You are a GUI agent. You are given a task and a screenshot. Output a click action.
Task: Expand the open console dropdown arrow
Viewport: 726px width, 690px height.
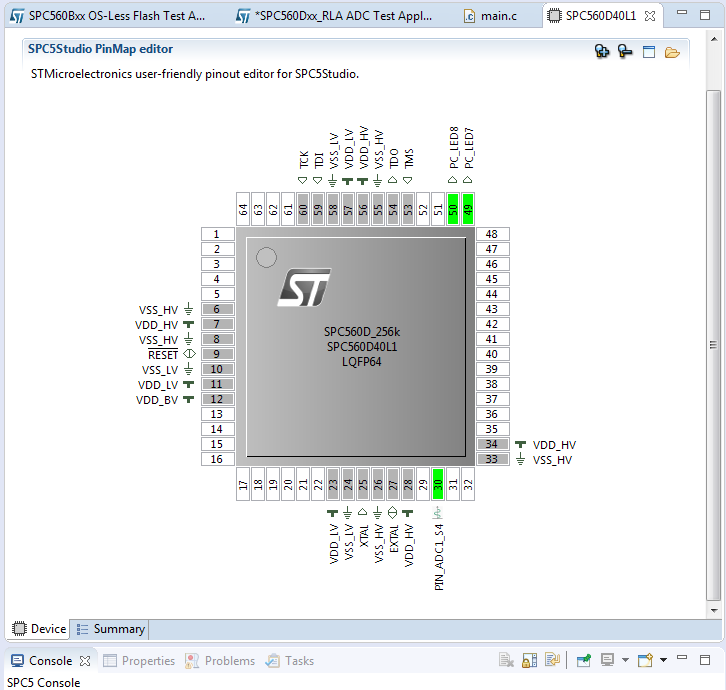coord(663,660)
